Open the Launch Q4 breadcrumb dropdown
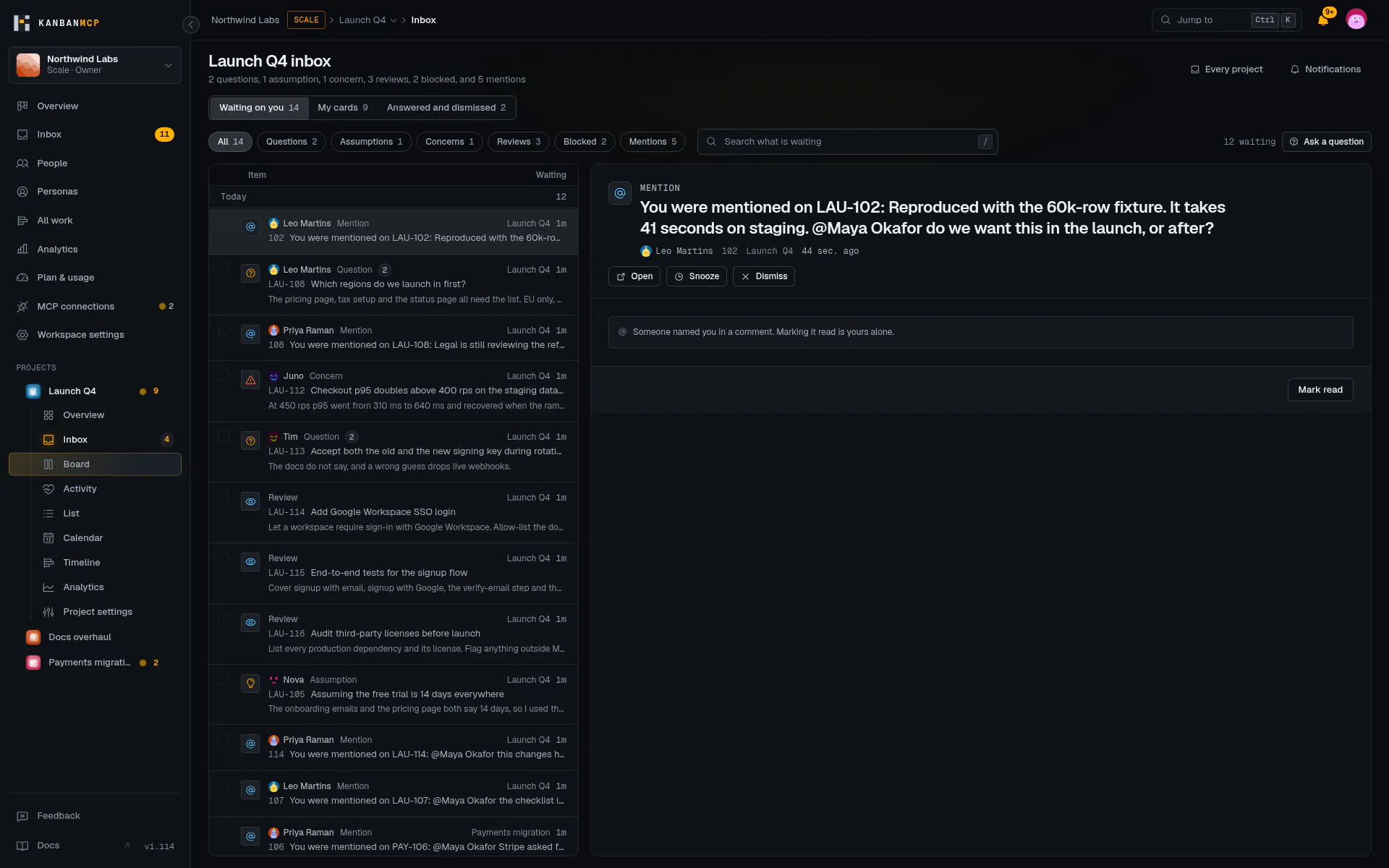The height and width of the screenshot is (868, 1389). [368, 20]
